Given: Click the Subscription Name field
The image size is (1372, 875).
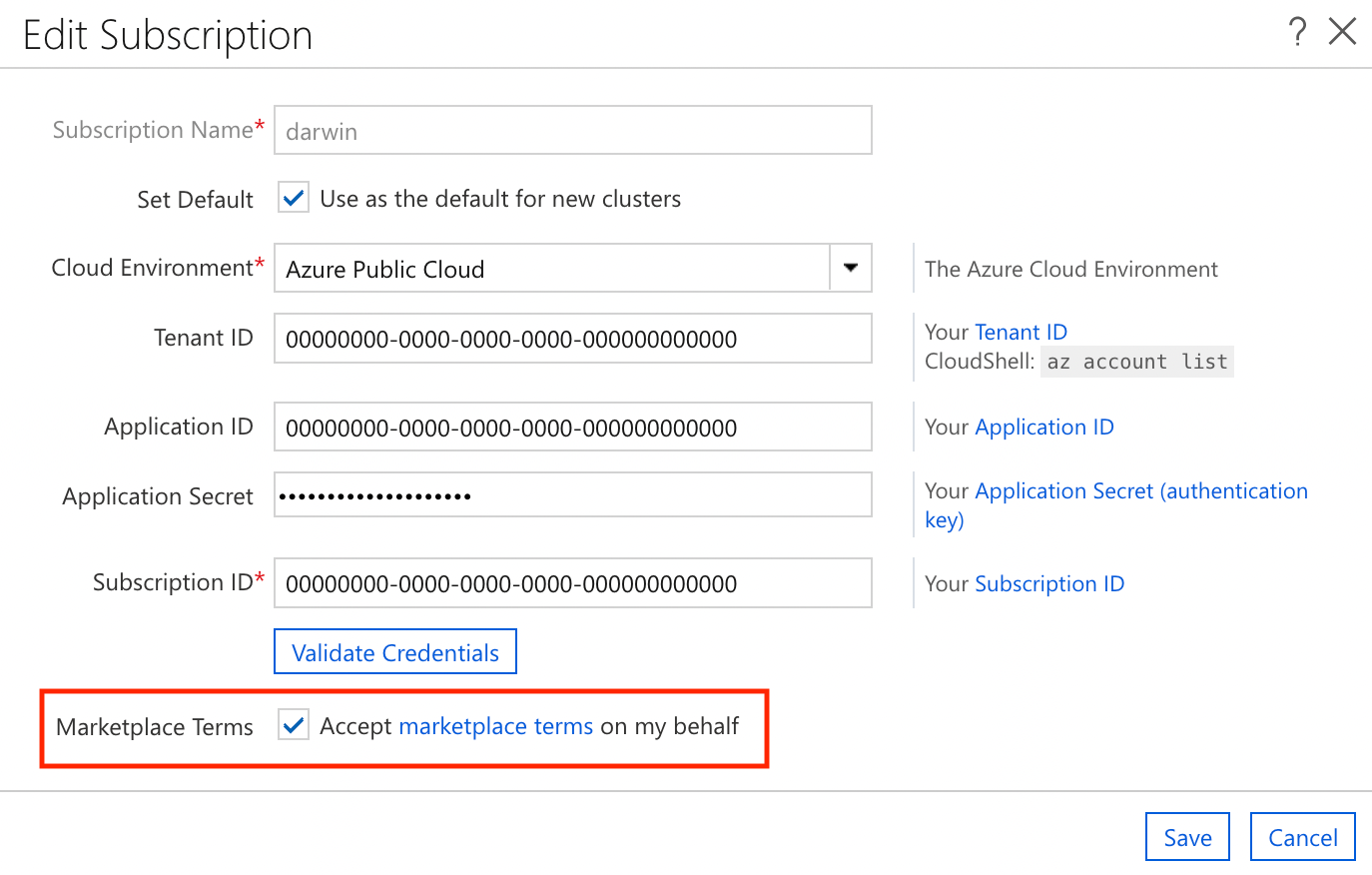Looking at the screenshot, I should tap(573, 130).
